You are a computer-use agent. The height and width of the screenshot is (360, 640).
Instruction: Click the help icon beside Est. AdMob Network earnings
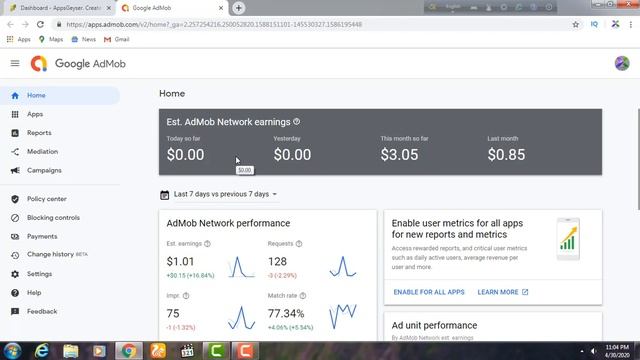click(x=297, y=122)
